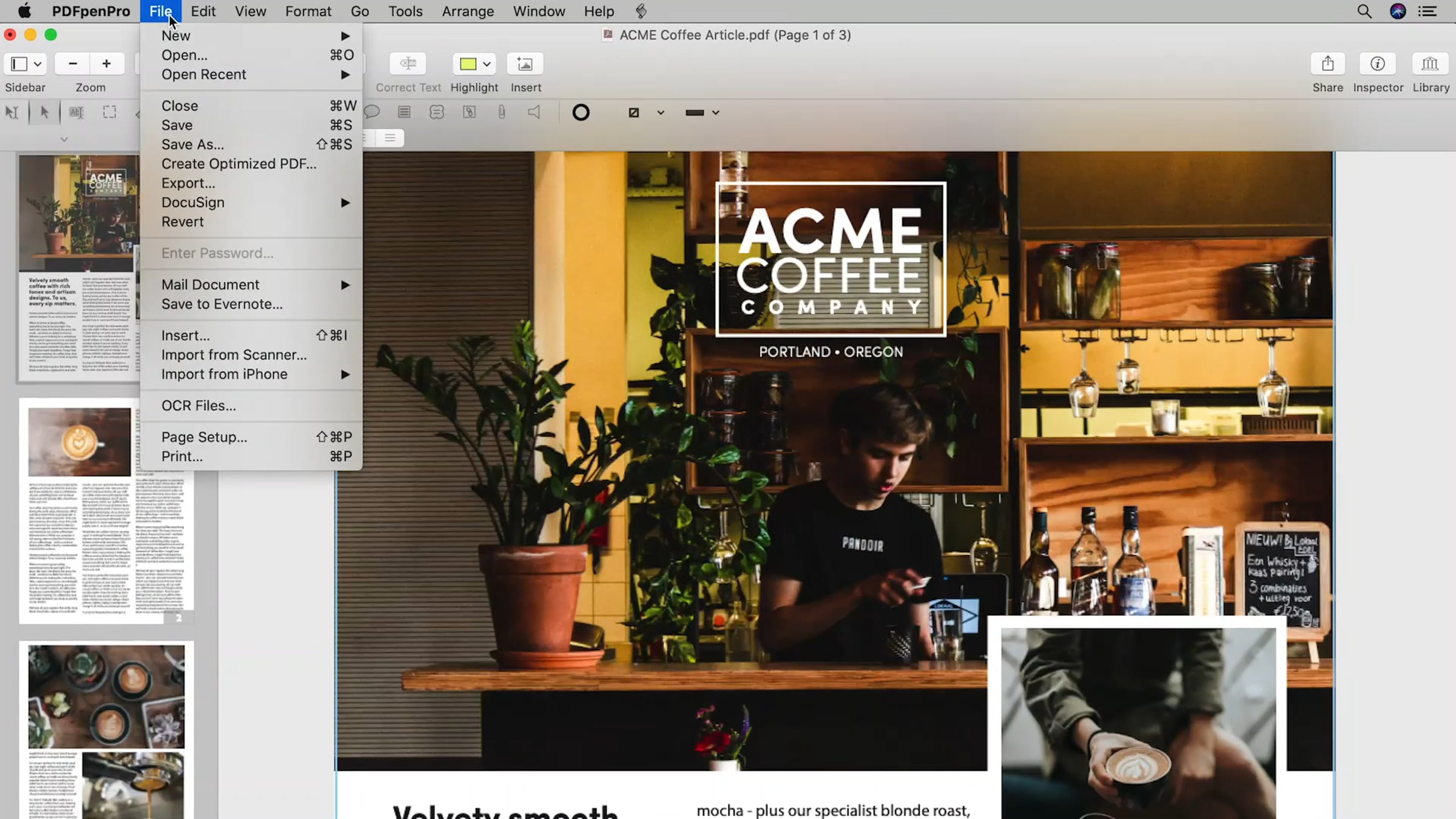Zoom in with the plus button
This screenshot has height=819, width=1456.
(107, 64)
